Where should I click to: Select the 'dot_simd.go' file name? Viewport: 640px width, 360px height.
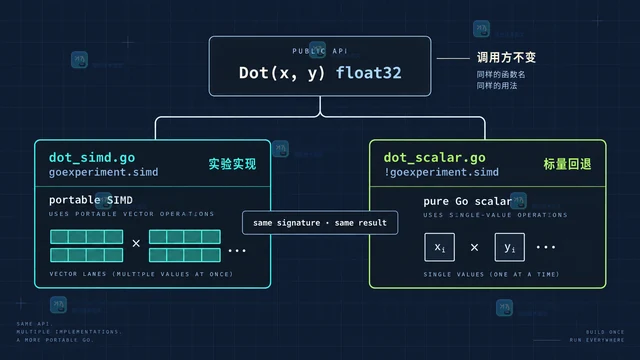coord(92,158)
